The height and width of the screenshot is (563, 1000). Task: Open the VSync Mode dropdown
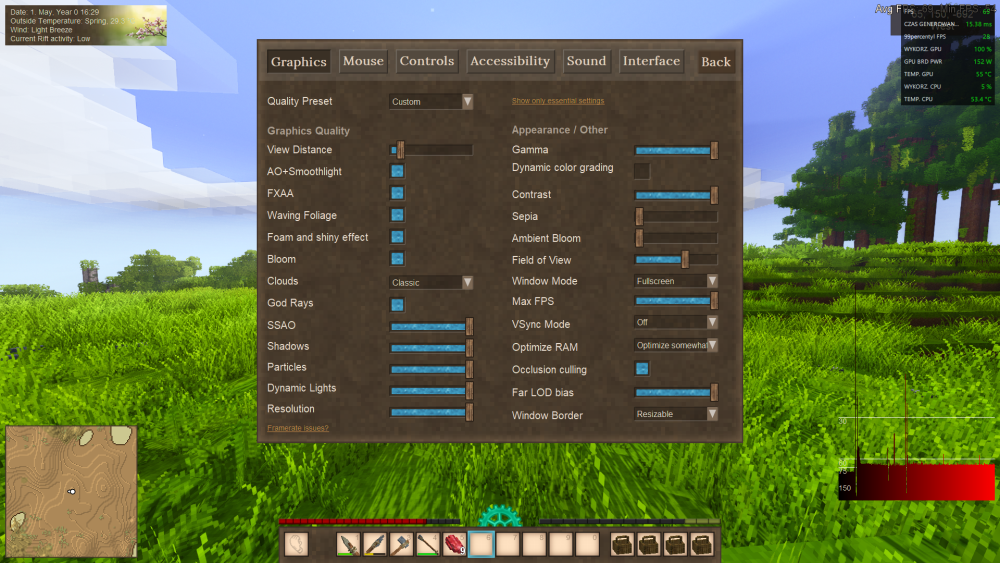point(676,323)
